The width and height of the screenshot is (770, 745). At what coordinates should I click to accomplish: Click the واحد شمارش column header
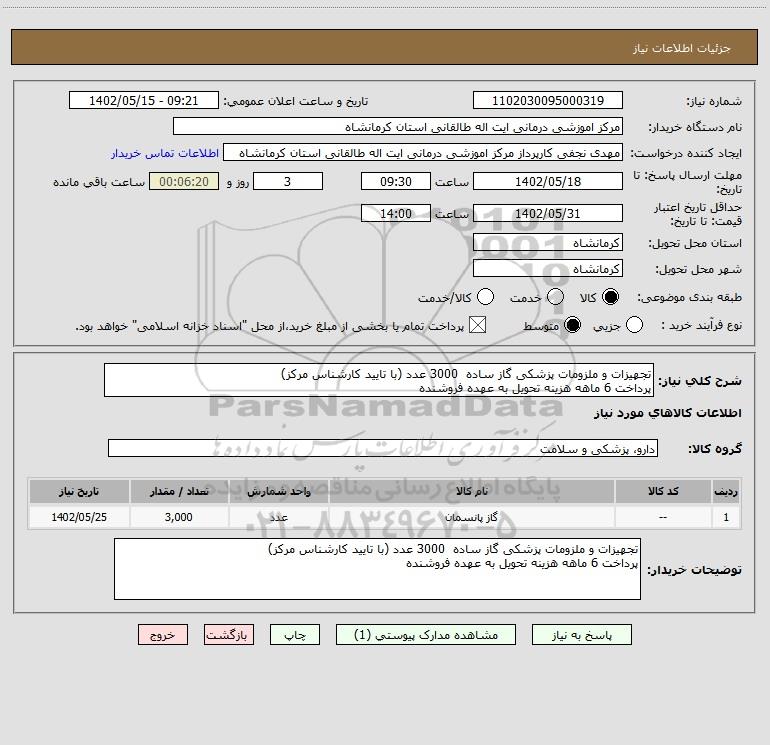(x=278, y=492)
